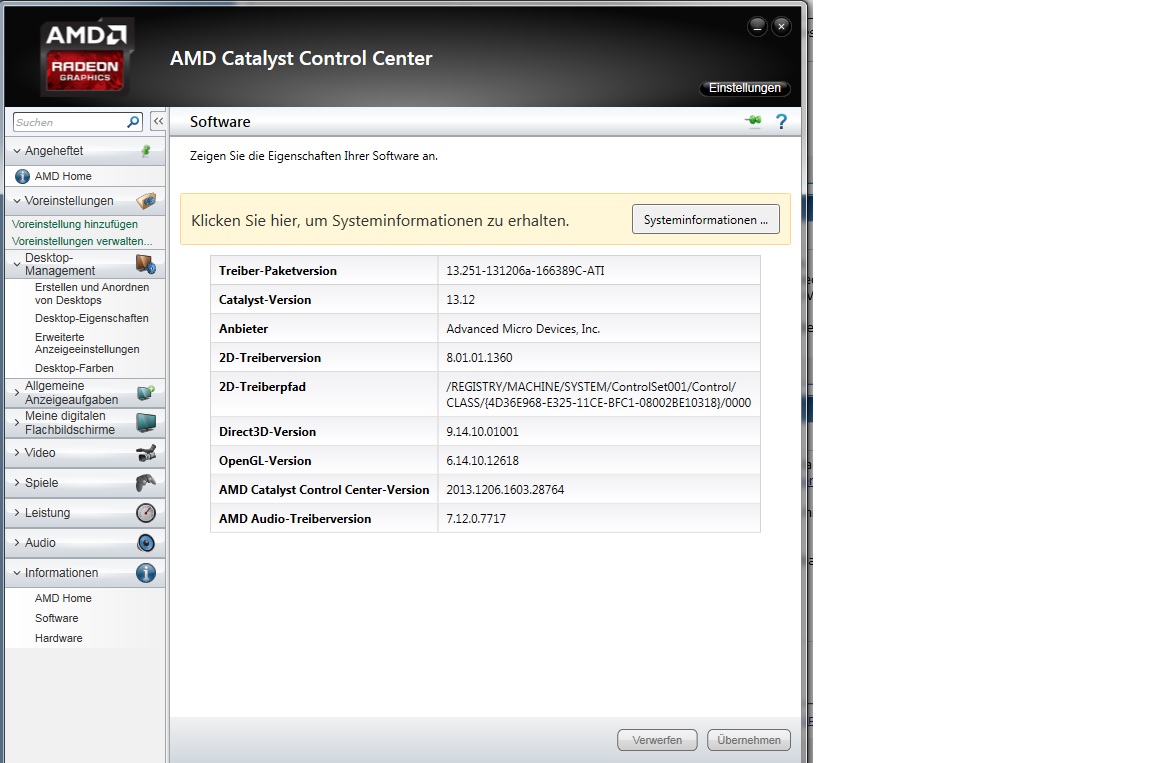1152x763 pixels.
Task: Collapse the Voreinstellungen section
Action: 17,200
